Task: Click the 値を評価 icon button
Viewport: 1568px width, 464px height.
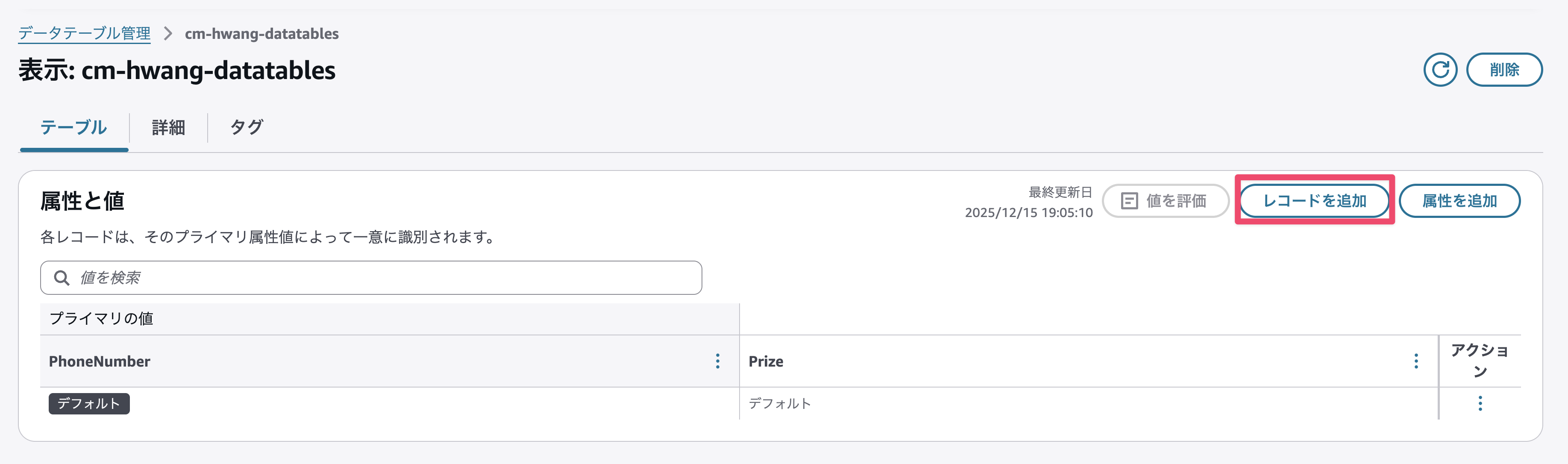Action: [1130, 201]
